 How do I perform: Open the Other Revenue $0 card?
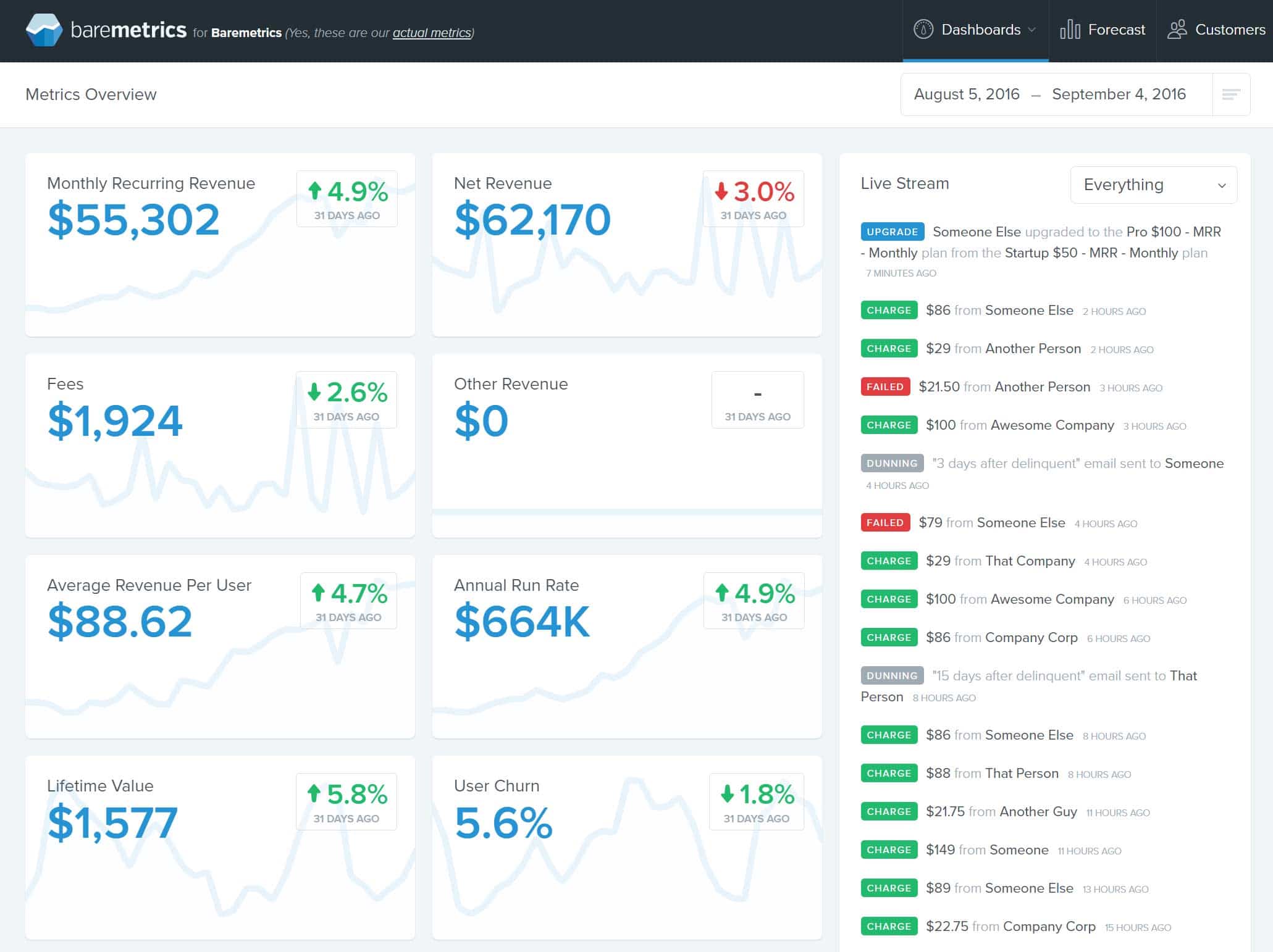627,445
